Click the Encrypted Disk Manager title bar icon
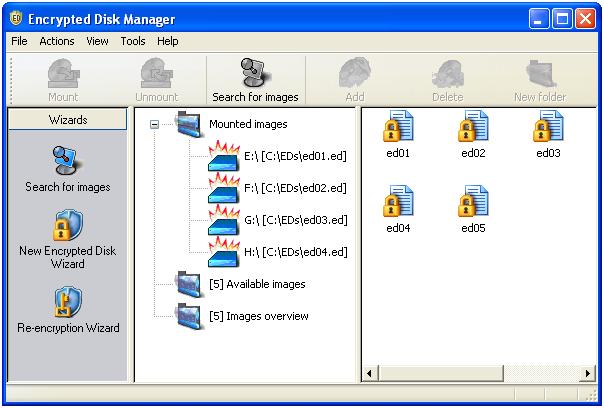The image size is (604, 408). pyautogui.click(x=16, y=18)
